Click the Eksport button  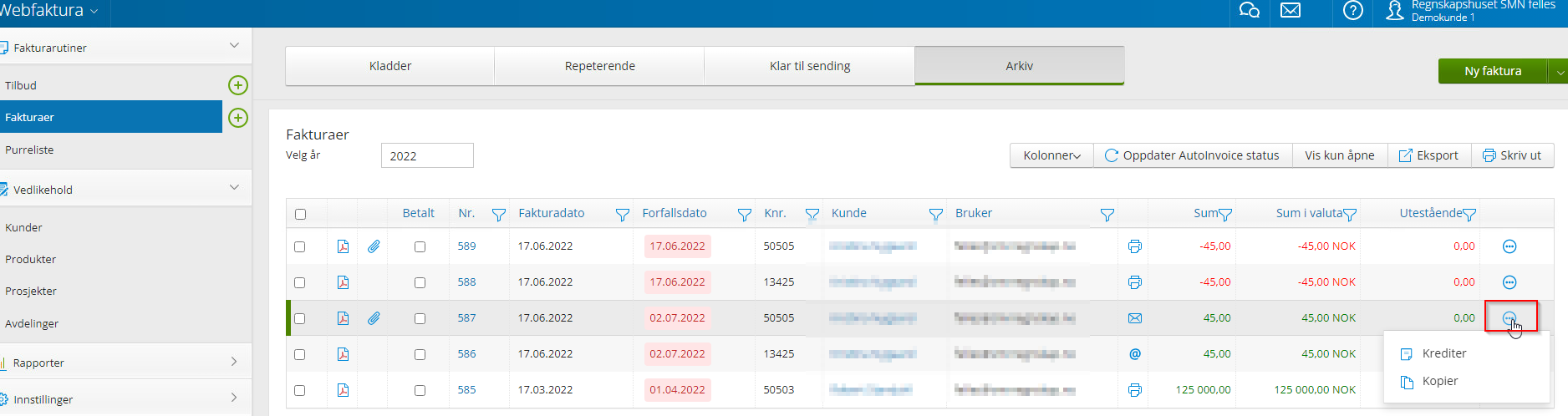point(1429,155)
